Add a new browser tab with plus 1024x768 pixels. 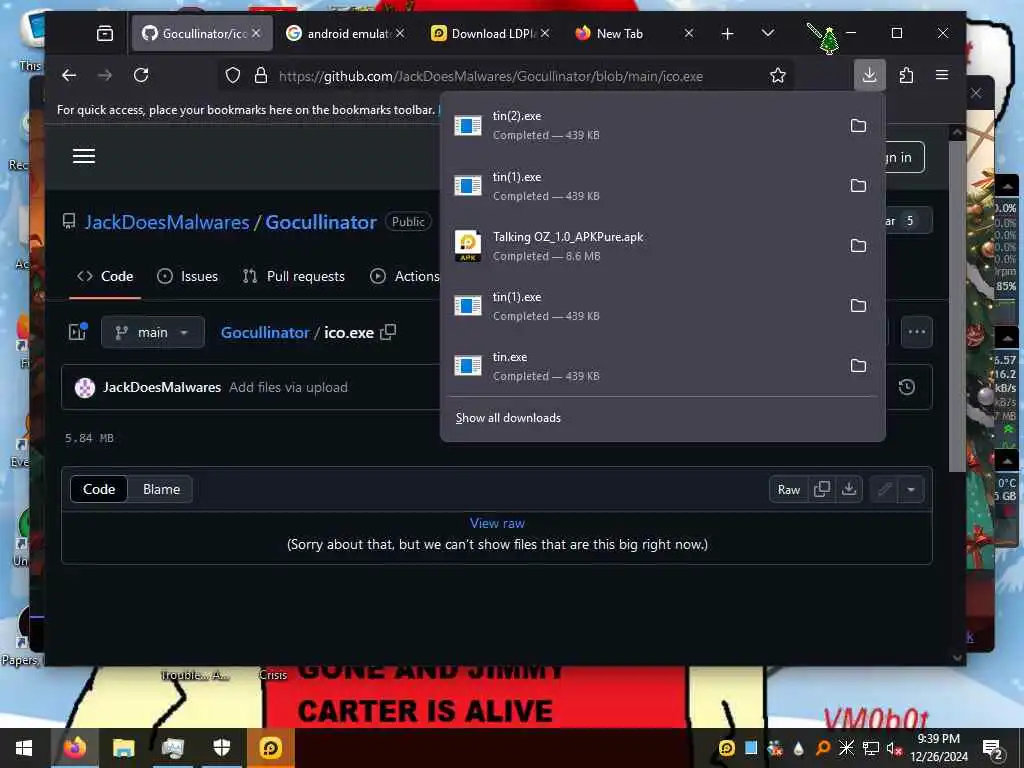[x=727, y=33]
